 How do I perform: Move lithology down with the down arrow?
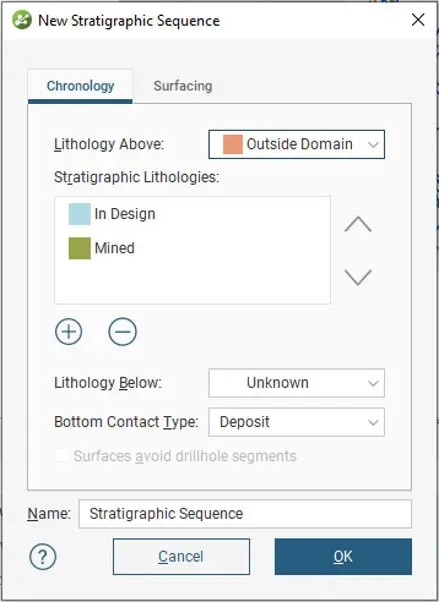click(358, 277)
